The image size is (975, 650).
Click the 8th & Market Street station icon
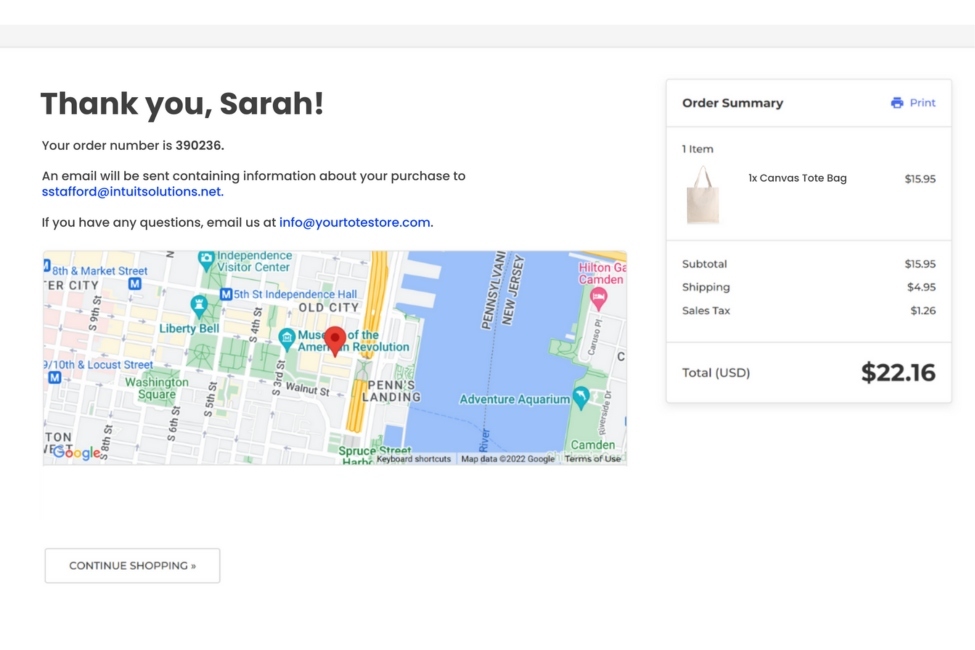(47, 266)
